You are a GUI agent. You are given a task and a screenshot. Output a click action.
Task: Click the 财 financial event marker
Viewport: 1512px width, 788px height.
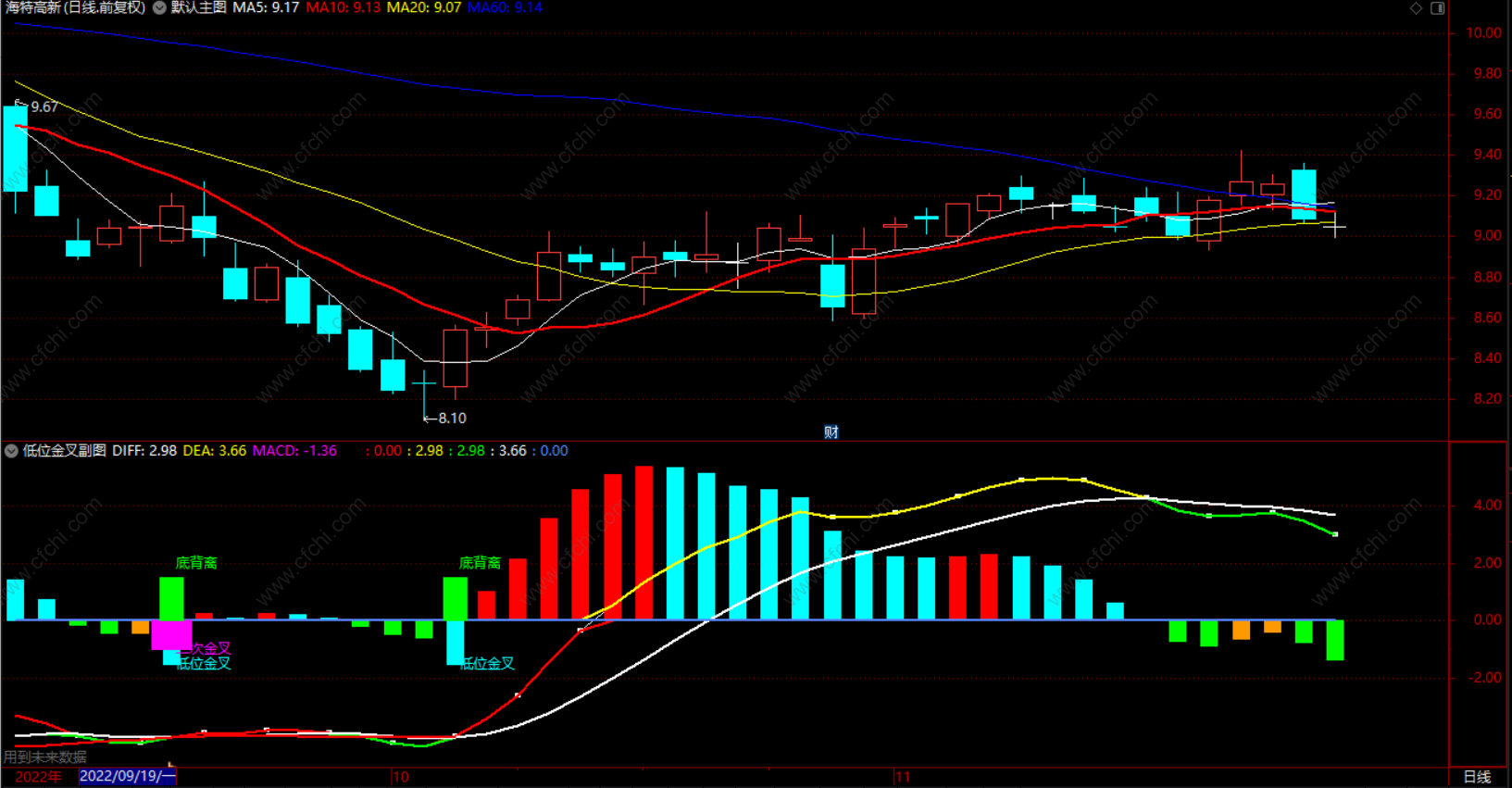[x=831, y=432]
